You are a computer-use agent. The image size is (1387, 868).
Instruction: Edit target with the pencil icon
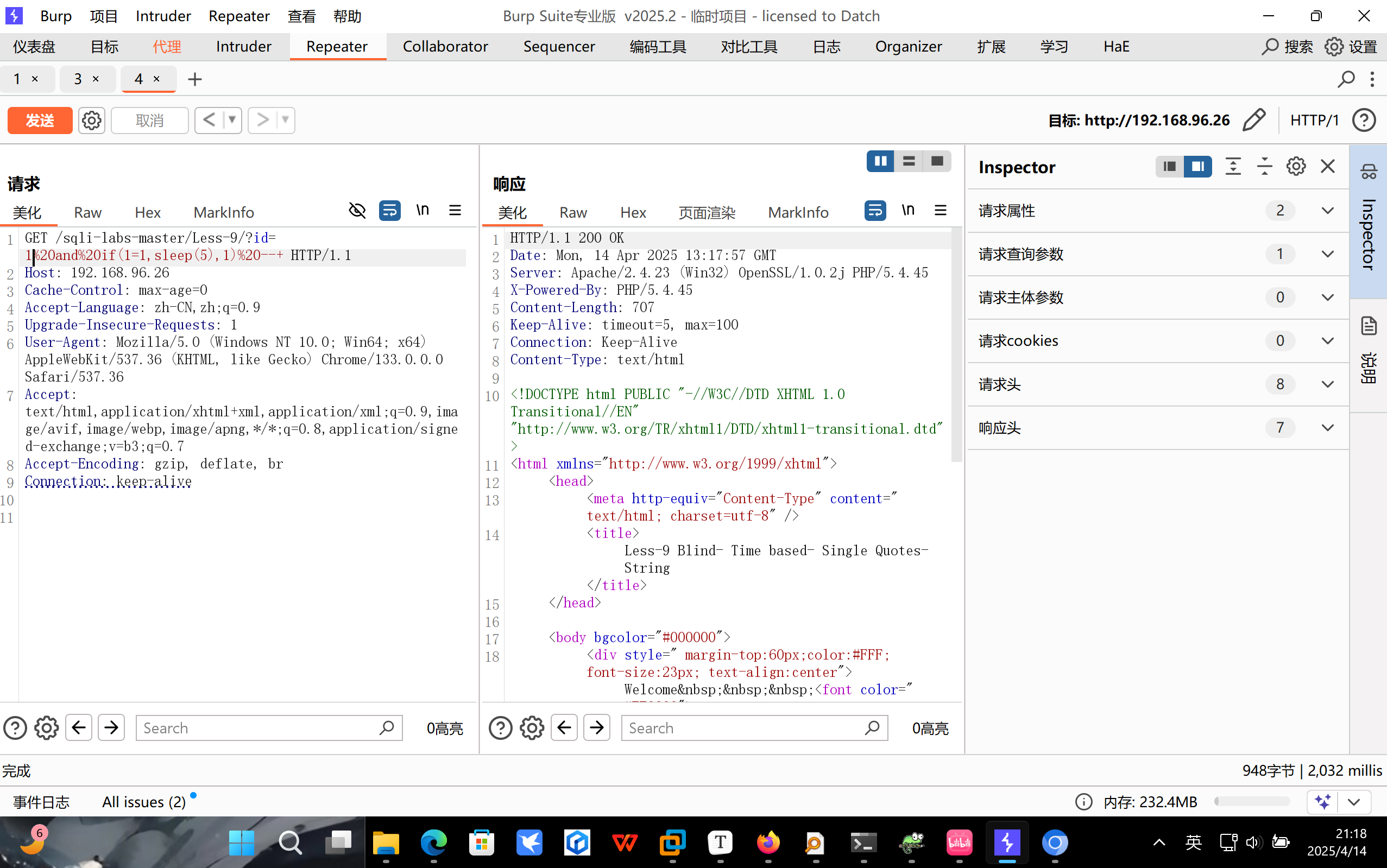coord(1254,120)
